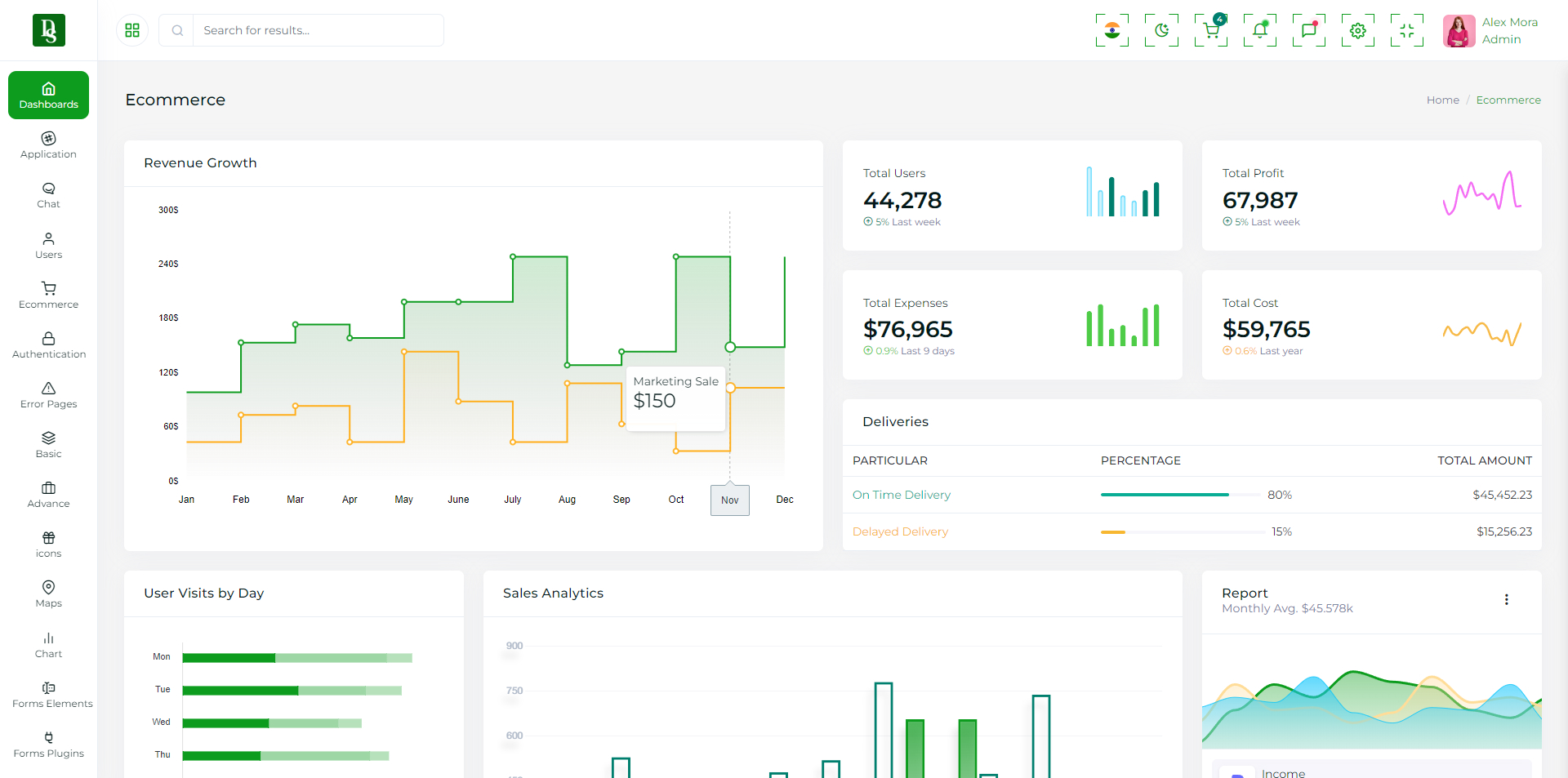Viewport: 1568px width, 778px height.
Task: Select the Nov marker on the Revenue chart
Action: coord(730,500)
